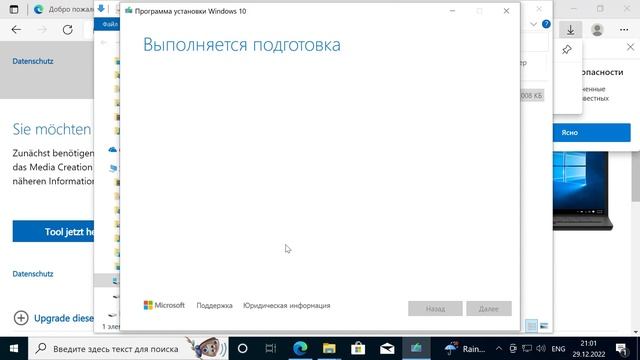Viewport: 640px width, 360px height.
Task: Open the Rain weather widget
Action: click(x=465, y=349)
